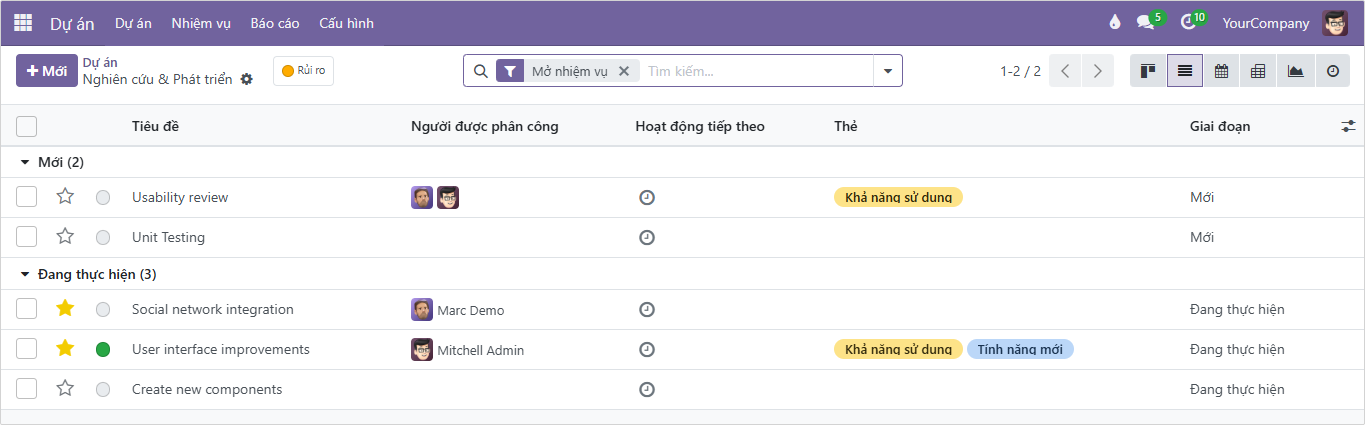Viewport: 1365px width, 425px height.
Task: Tick the checkbox for Unit Testing
Action: click(27, 237)
